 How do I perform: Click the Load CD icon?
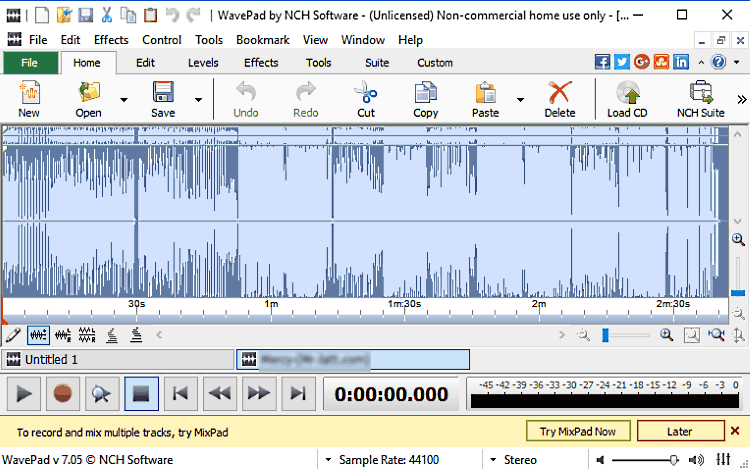pos(628,92)
